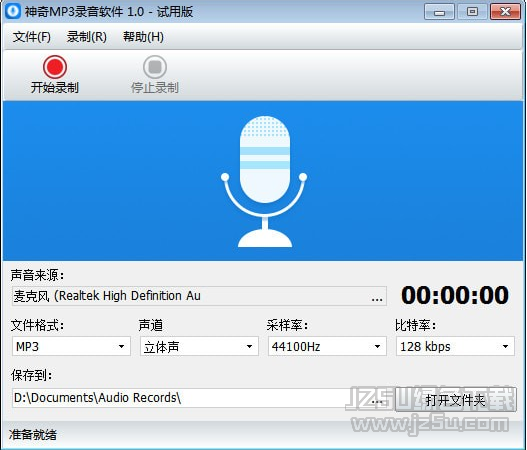This screenshot has height=450, width=527.
Task: Click the 准备就绪 status bar text
Action: coord(33,435)
